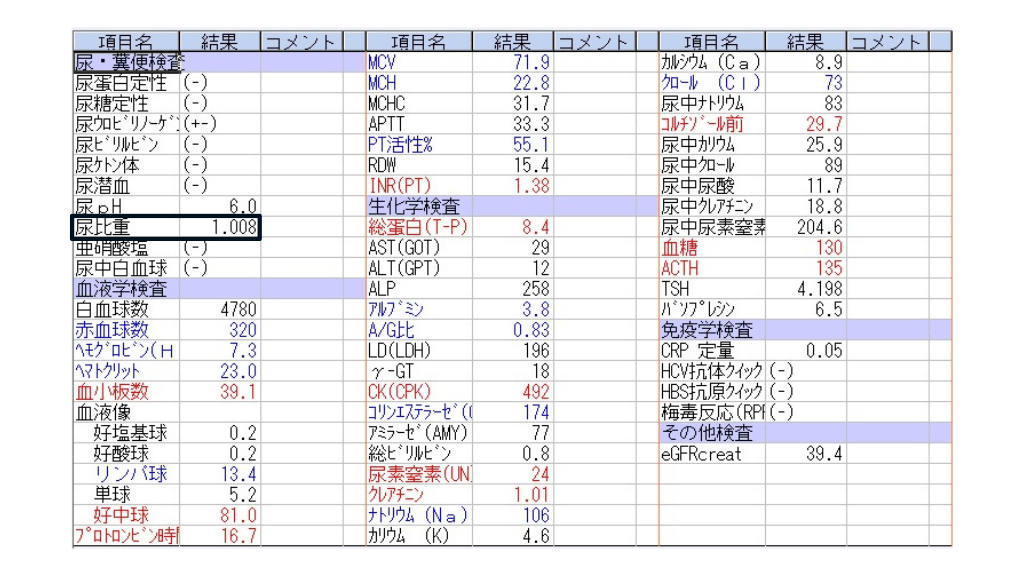
Task: Select the 尿・糞便検査 section header
Action: (x=128, y=62)
